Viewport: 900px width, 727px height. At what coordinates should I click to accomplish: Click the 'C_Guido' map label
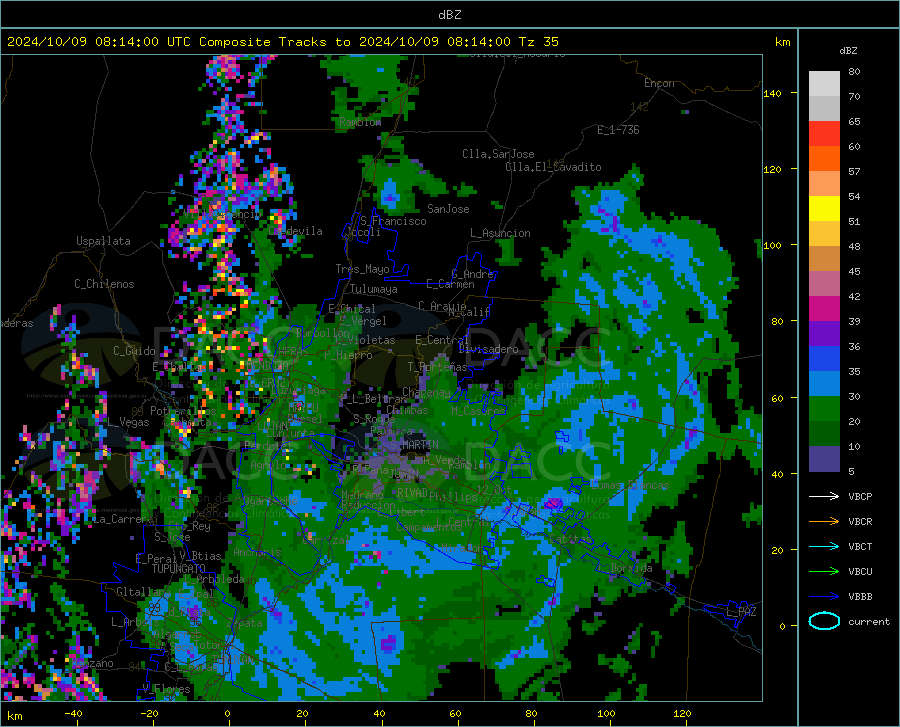(134, 351)
